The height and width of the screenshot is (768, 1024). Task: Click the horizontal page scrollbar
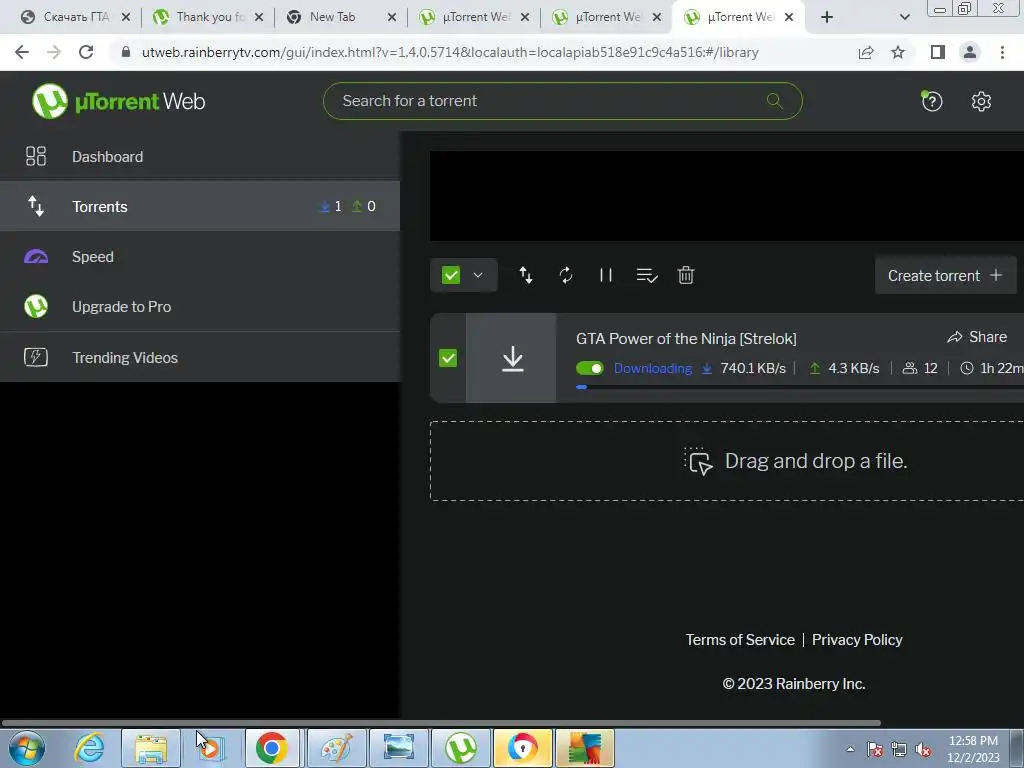[x=441, y=723]
